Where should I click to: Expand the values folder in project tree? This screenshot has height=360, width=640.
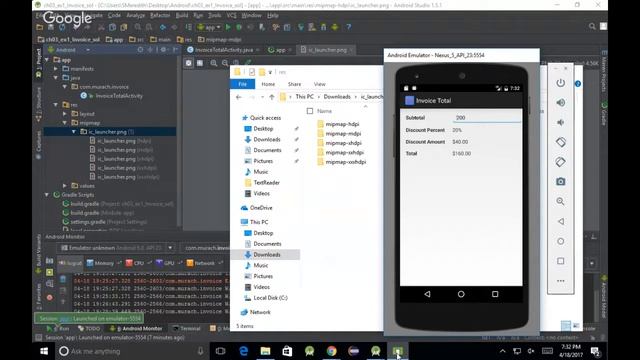pyautogui.click(x=65, y=186)
